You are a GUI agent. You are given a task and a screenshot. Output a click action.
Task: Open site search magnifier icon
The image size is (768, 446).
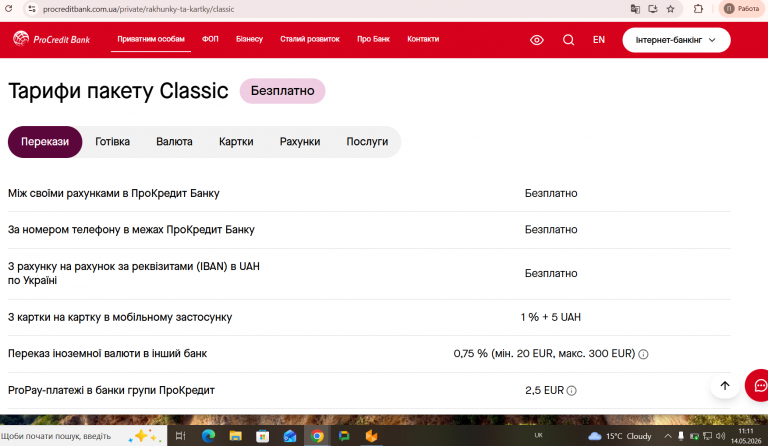tap(568, 40)
